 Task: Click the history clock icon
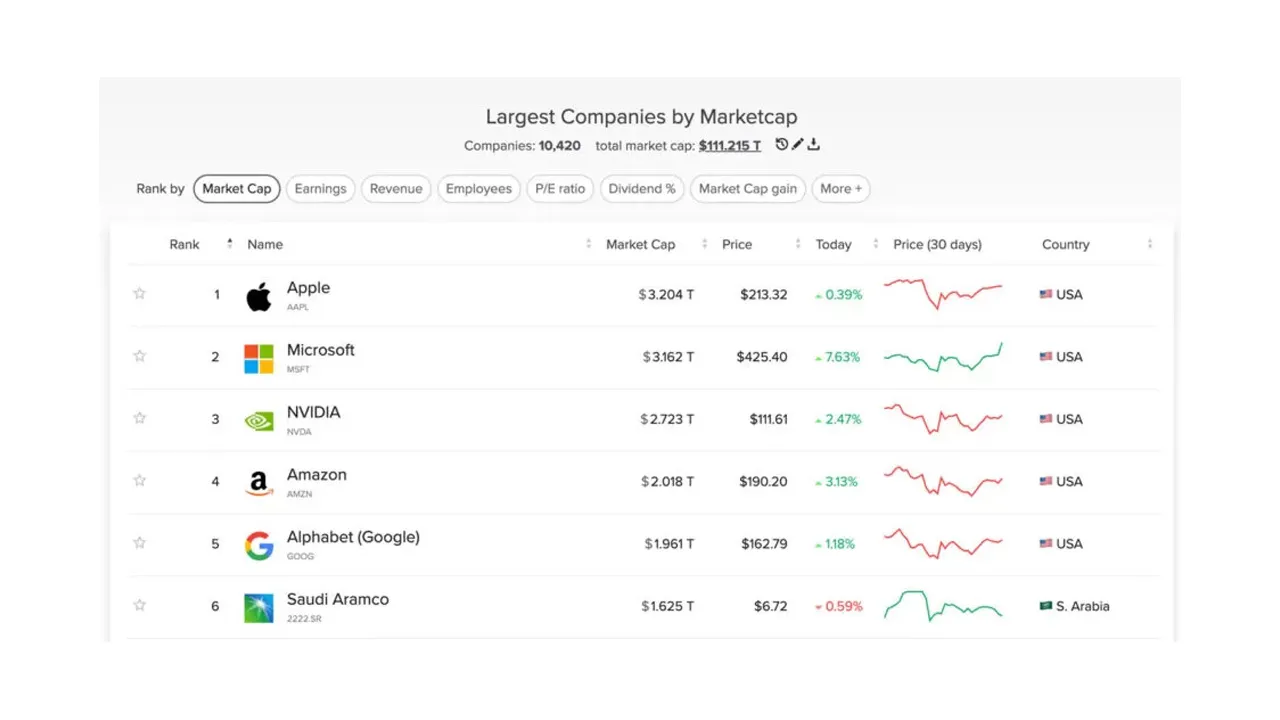point(782,145)
